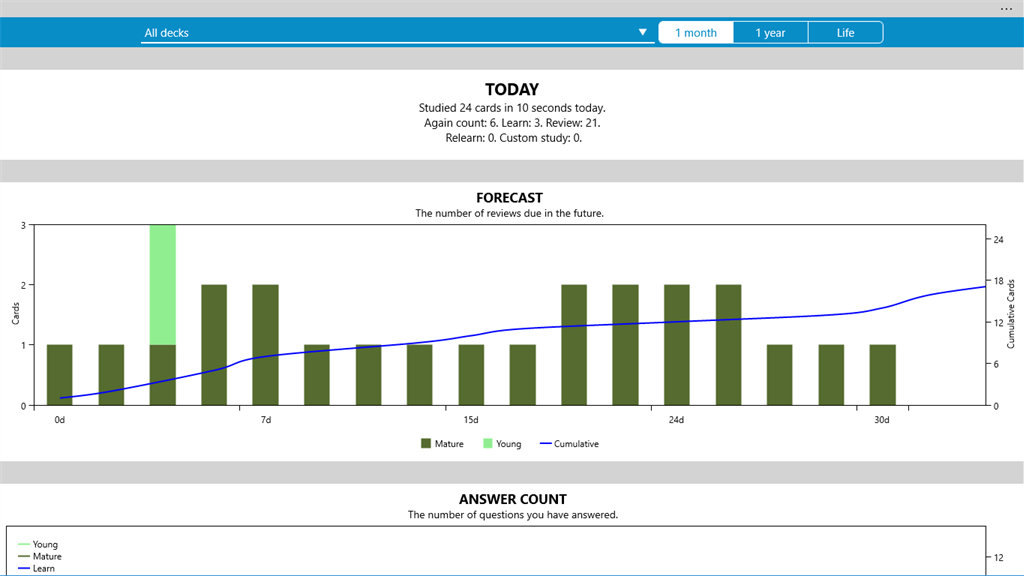Select the 1 month time range
The width and height of the screenshot is (1024, 576).
tap(696, 33)
